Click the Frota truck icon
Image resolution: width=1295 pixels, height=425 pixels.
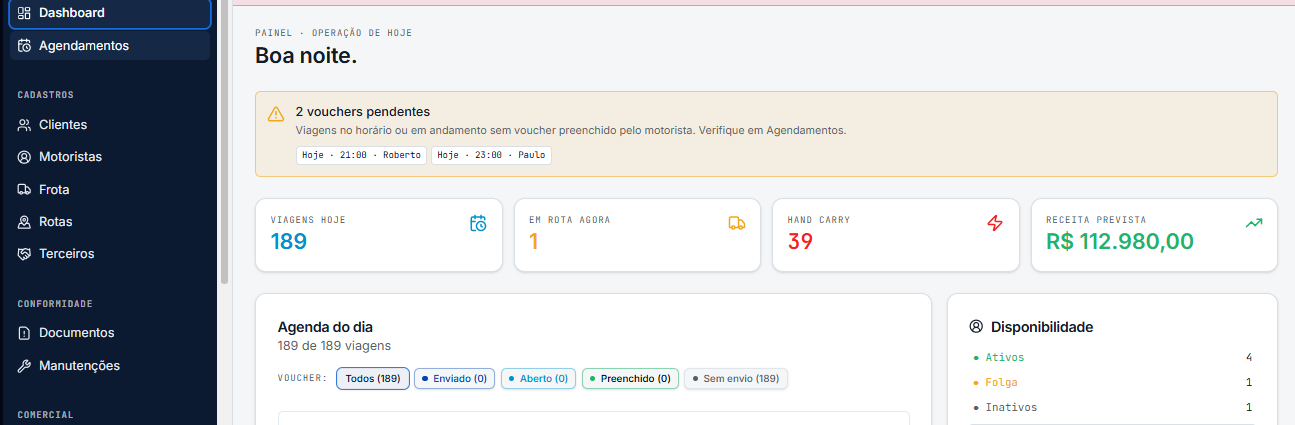[25, 189]
